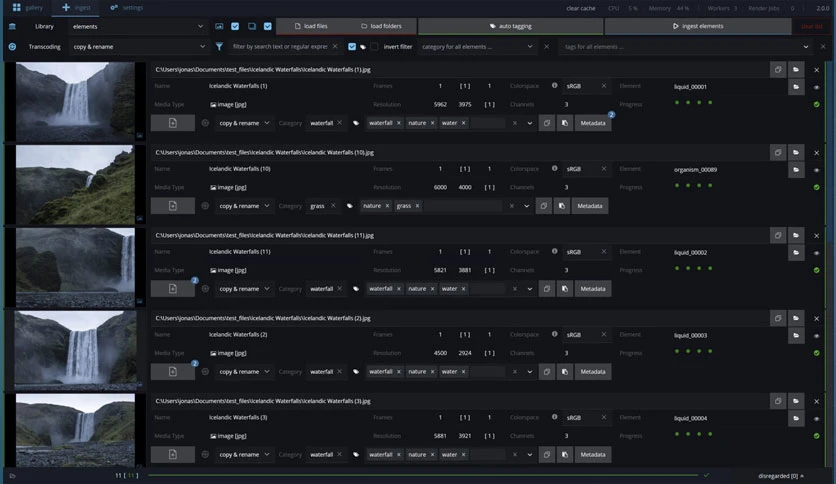Toggle eye visibility for liquid_00003 element
This screenshot has height=484, width=836.
[x=816, y=336]
